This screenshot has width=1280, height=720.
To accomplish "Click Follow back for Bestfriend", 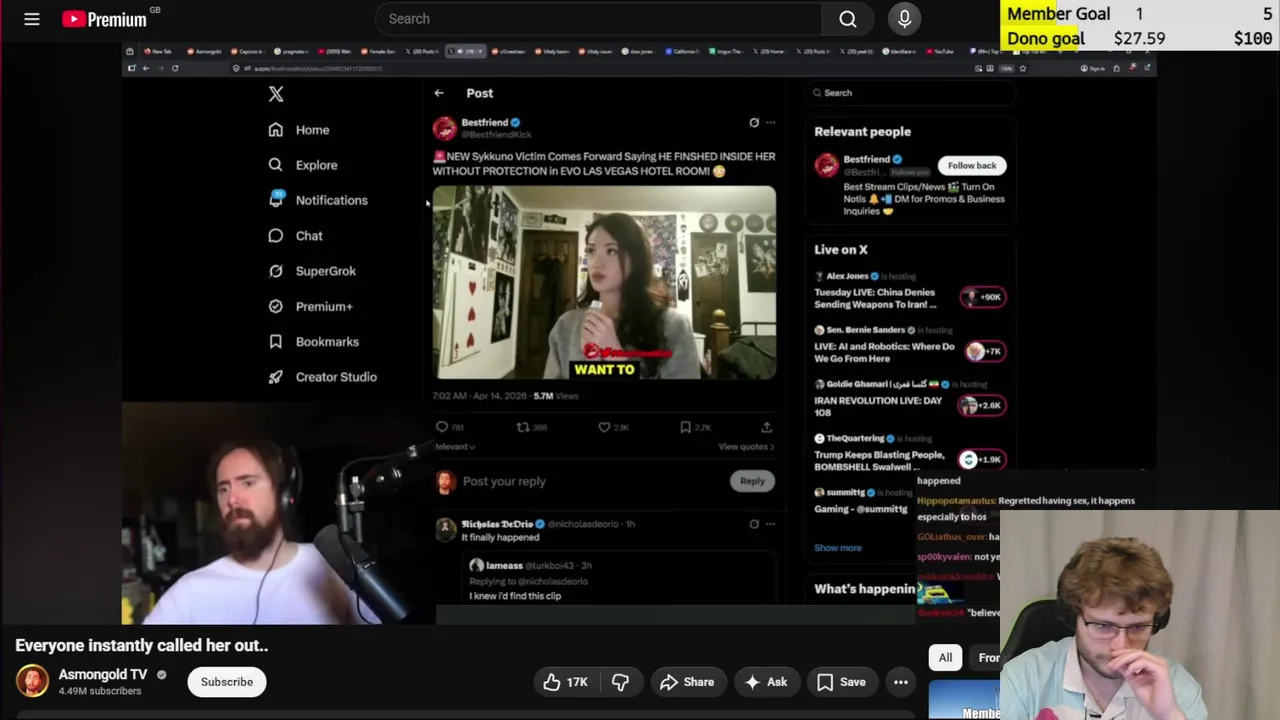I will point(972,166).
